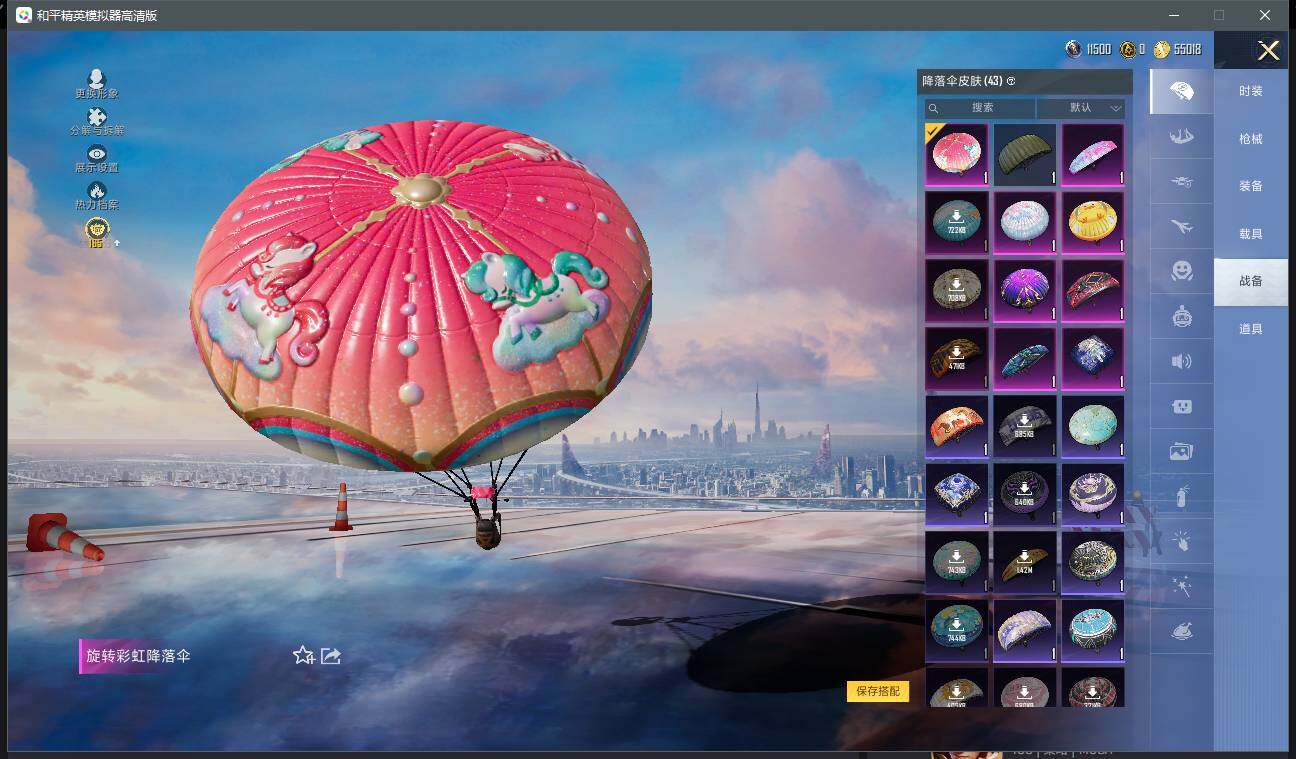Image resolution: width=1296 pixels, height=759 pixels.
Task: Click the 0 balance coin icon
Action: click(1128, 49)
